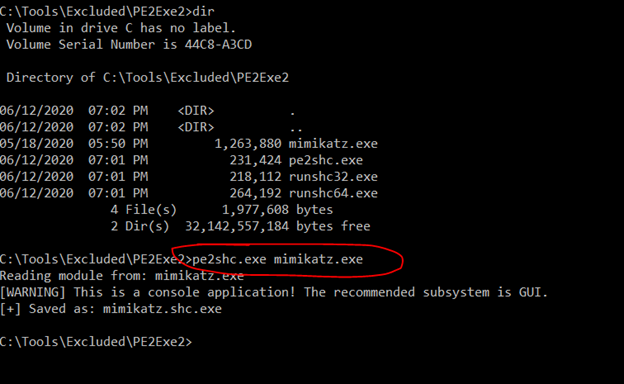Click the dir command at the top prompt
This screenshot has width=624, height=384.
point(203,11)
